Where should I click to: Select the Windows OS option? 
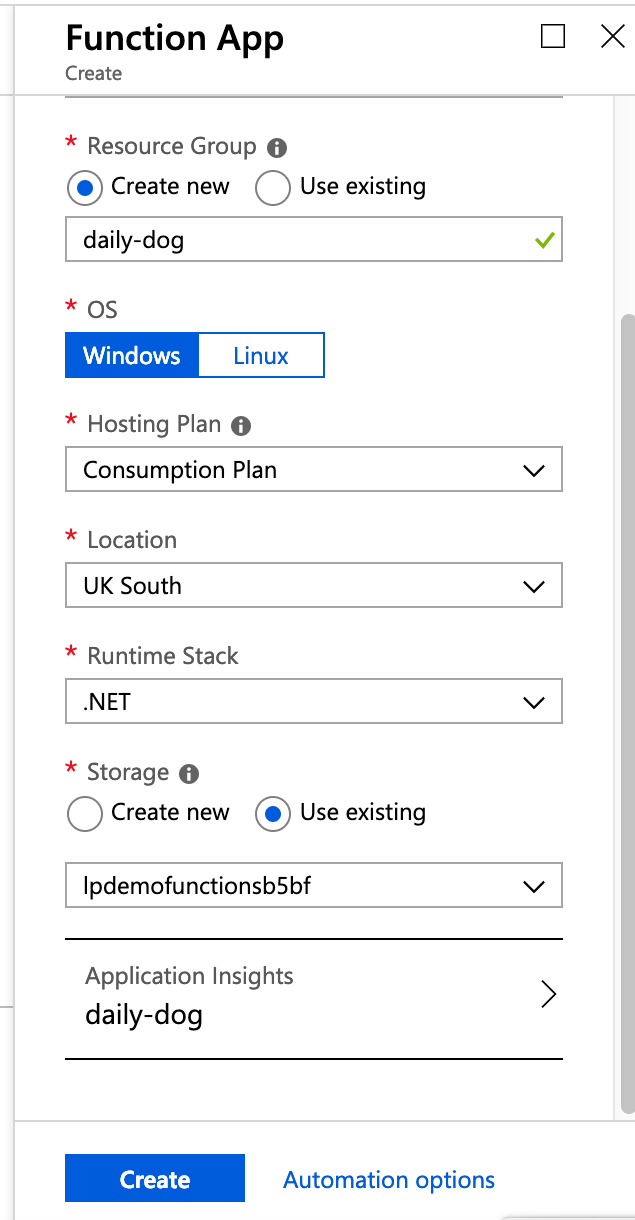point(132,356)
